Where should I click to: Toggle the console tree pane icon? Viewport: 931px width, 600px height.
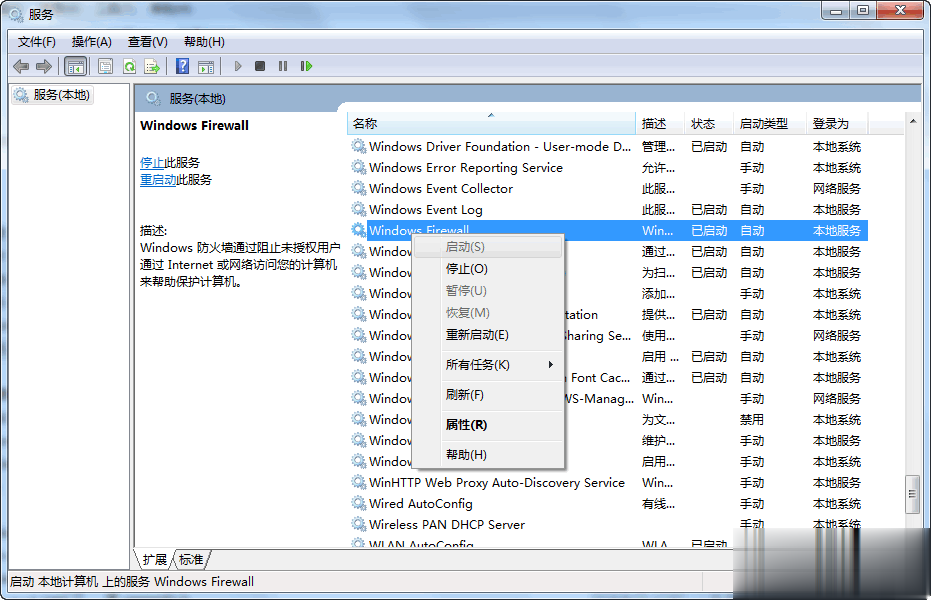[75, 66]
